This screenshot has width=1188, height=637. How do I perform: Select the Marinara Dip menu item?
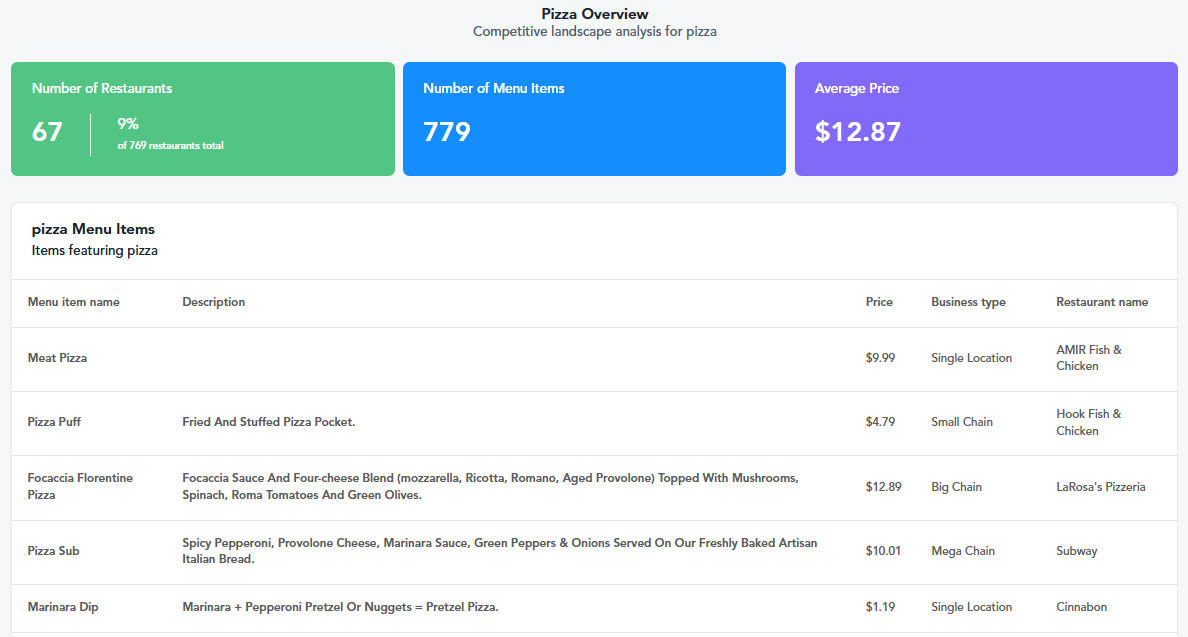coord(63,607)
